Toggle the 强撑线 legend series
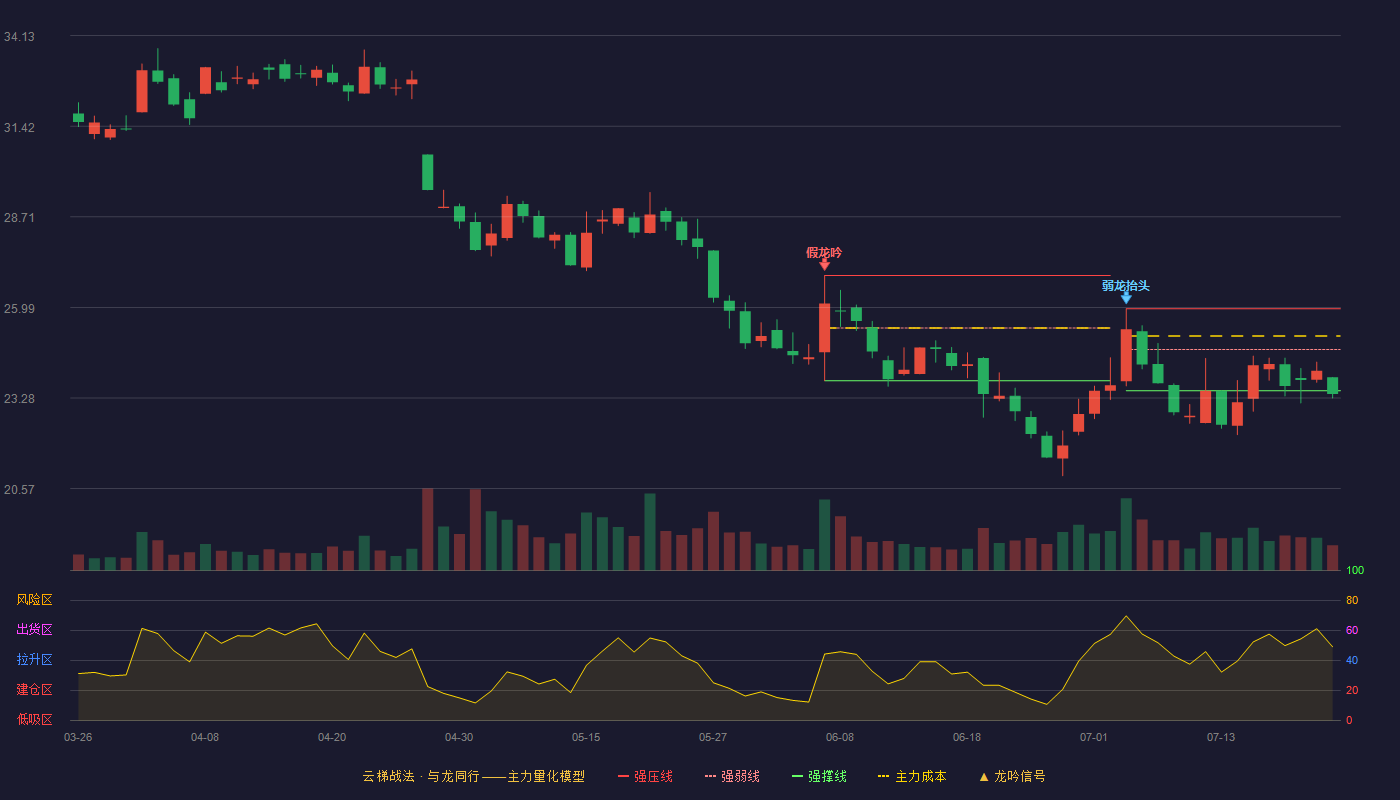Image resolution: width=1400 pixels, height=800 pixels. pyautogui.click(x=819, y=777)
